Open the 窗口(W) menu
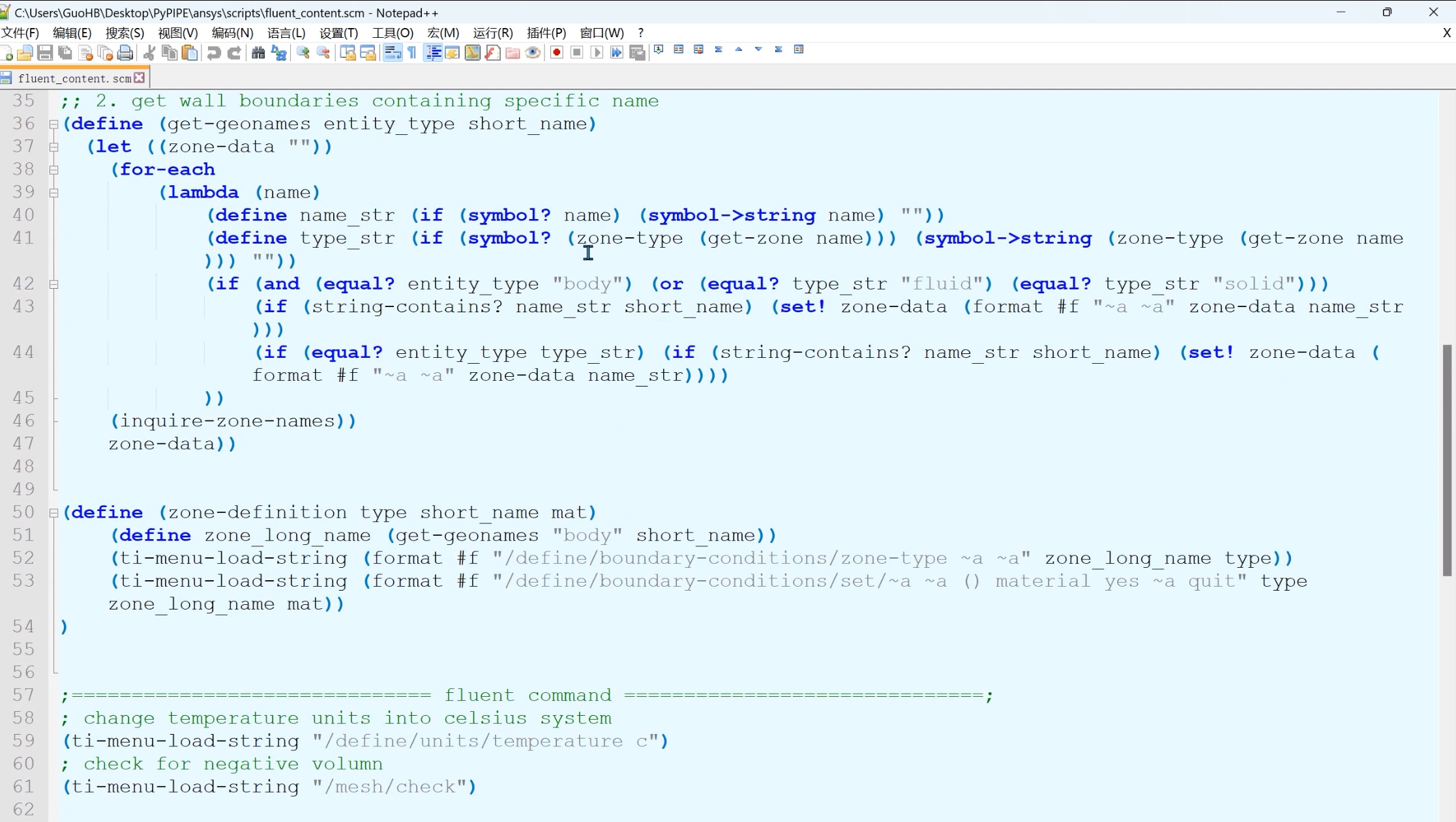Viewport: 1456px width, 822px height. pos(602,33)
